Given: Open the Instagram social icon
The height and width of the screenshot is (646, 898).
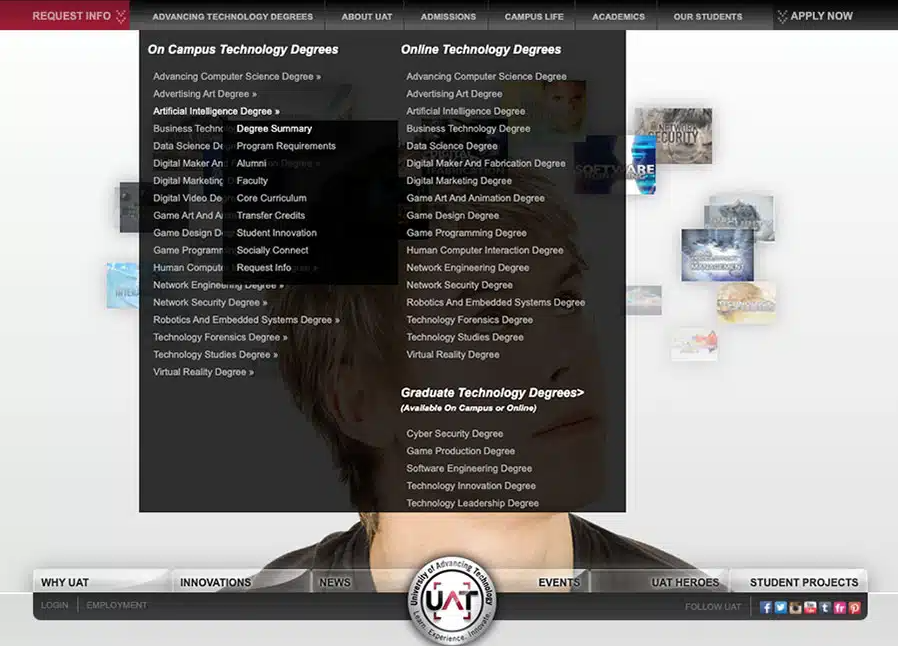Looking at the screenshot, I should click(796, 607).
